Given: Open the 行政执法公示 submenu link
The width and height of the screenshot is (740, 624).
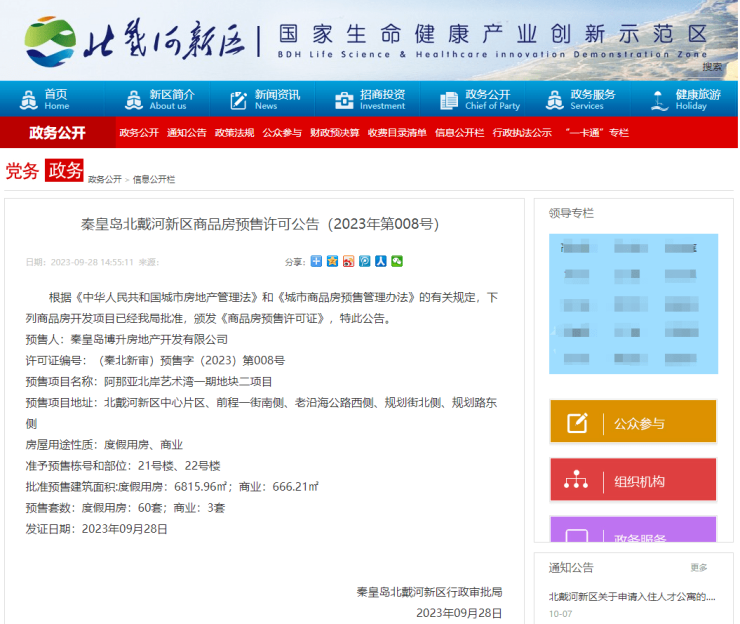Looking at the screenshot, I should (x=522, y=133).
